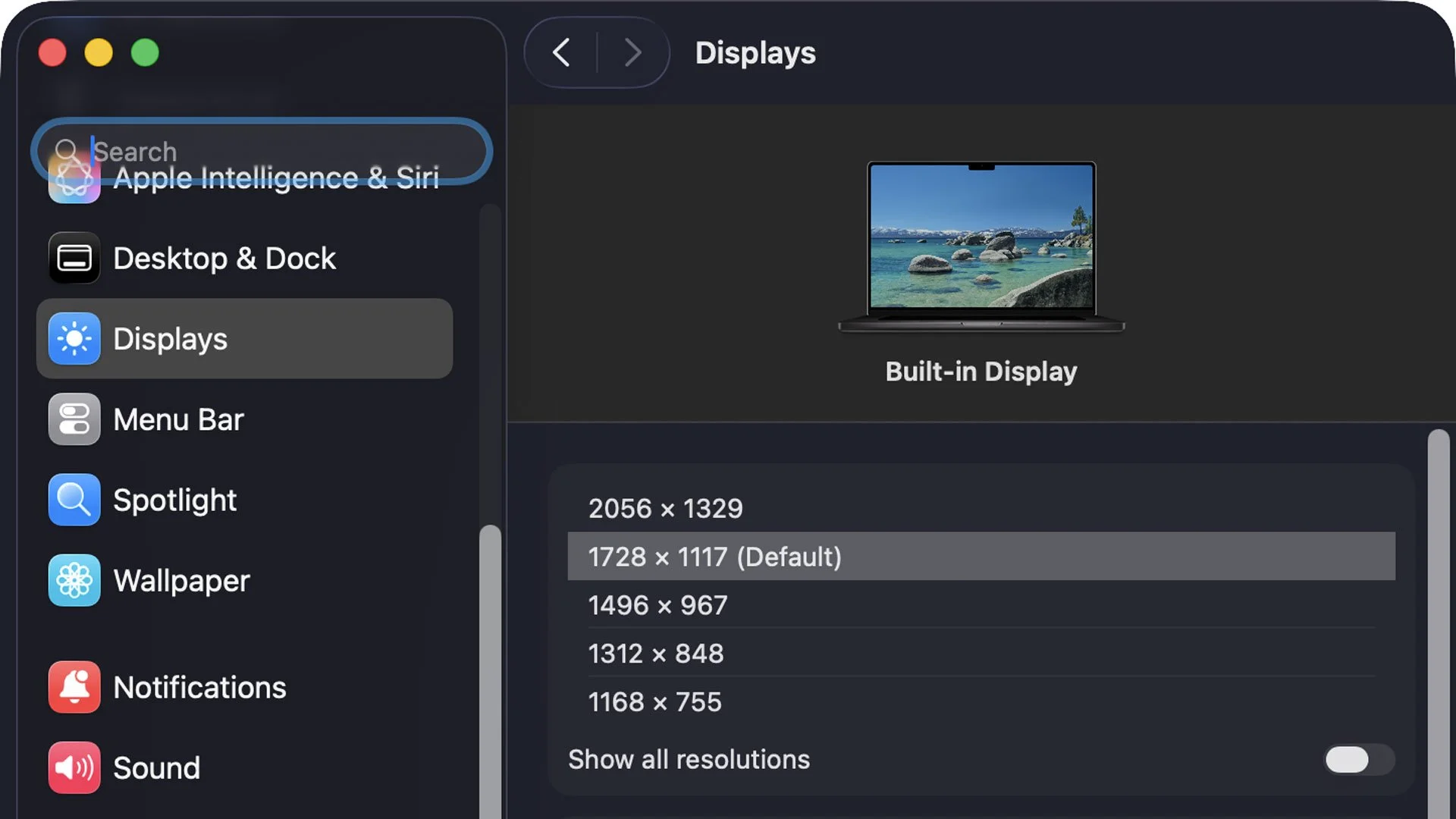
Task: Toggle the Show all resolutions switch
Action: tap(1359, 759)
